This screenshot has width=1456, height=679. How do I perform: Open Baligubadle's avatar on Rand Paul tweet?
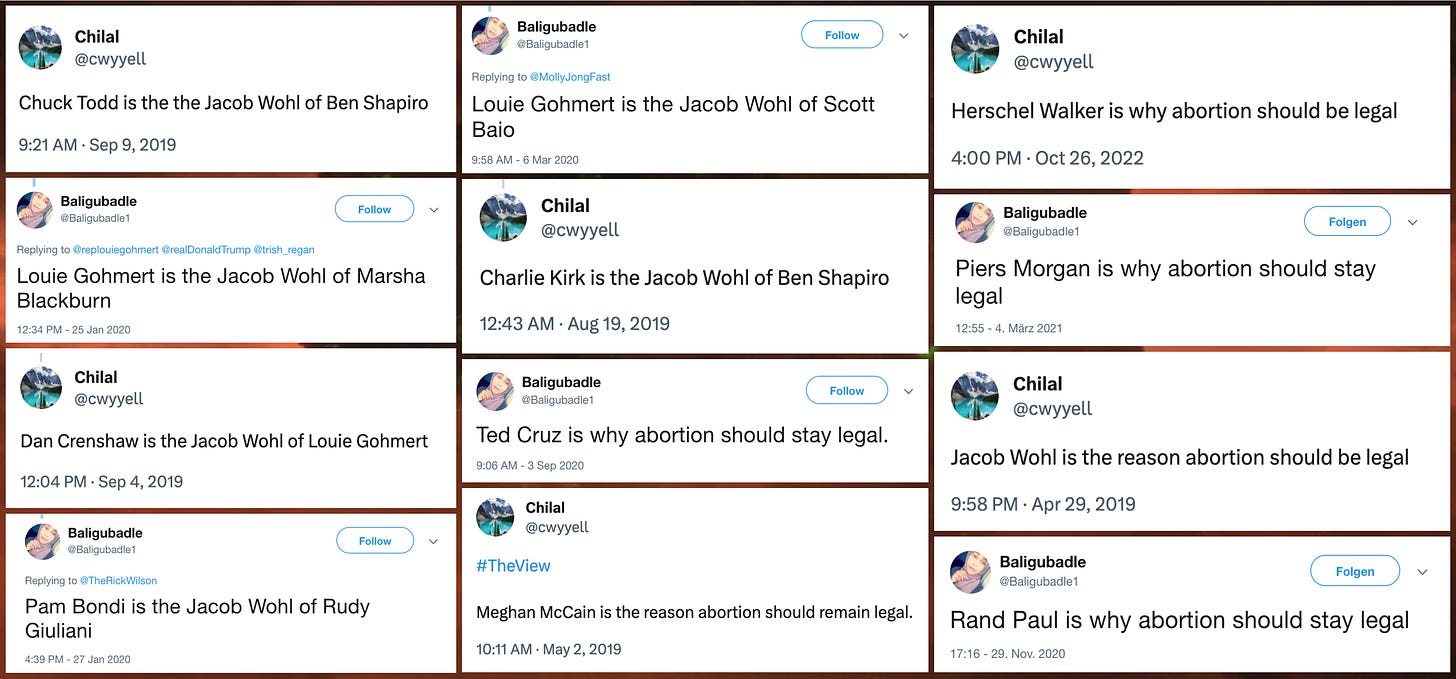(972, 571)
